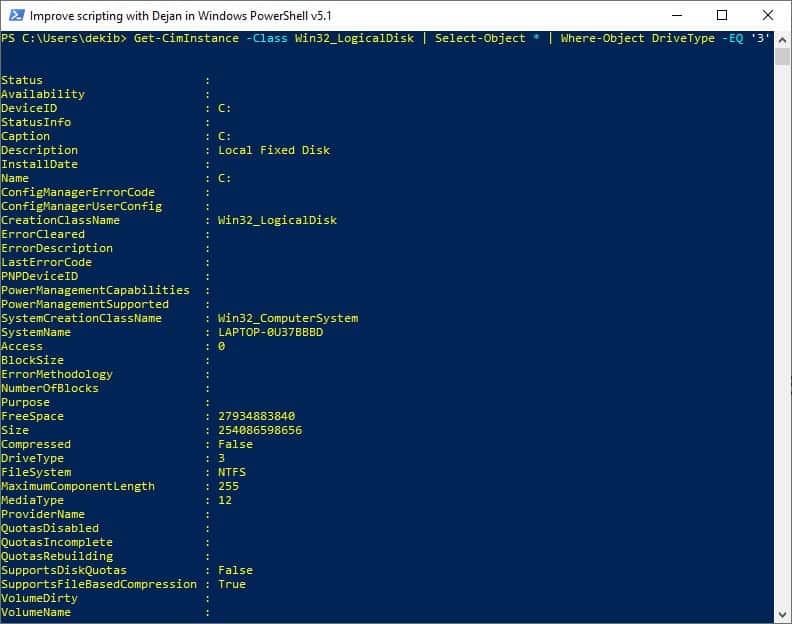Close the PowerShell window
This screenshot has height=624, width=792.
(768, 15)
